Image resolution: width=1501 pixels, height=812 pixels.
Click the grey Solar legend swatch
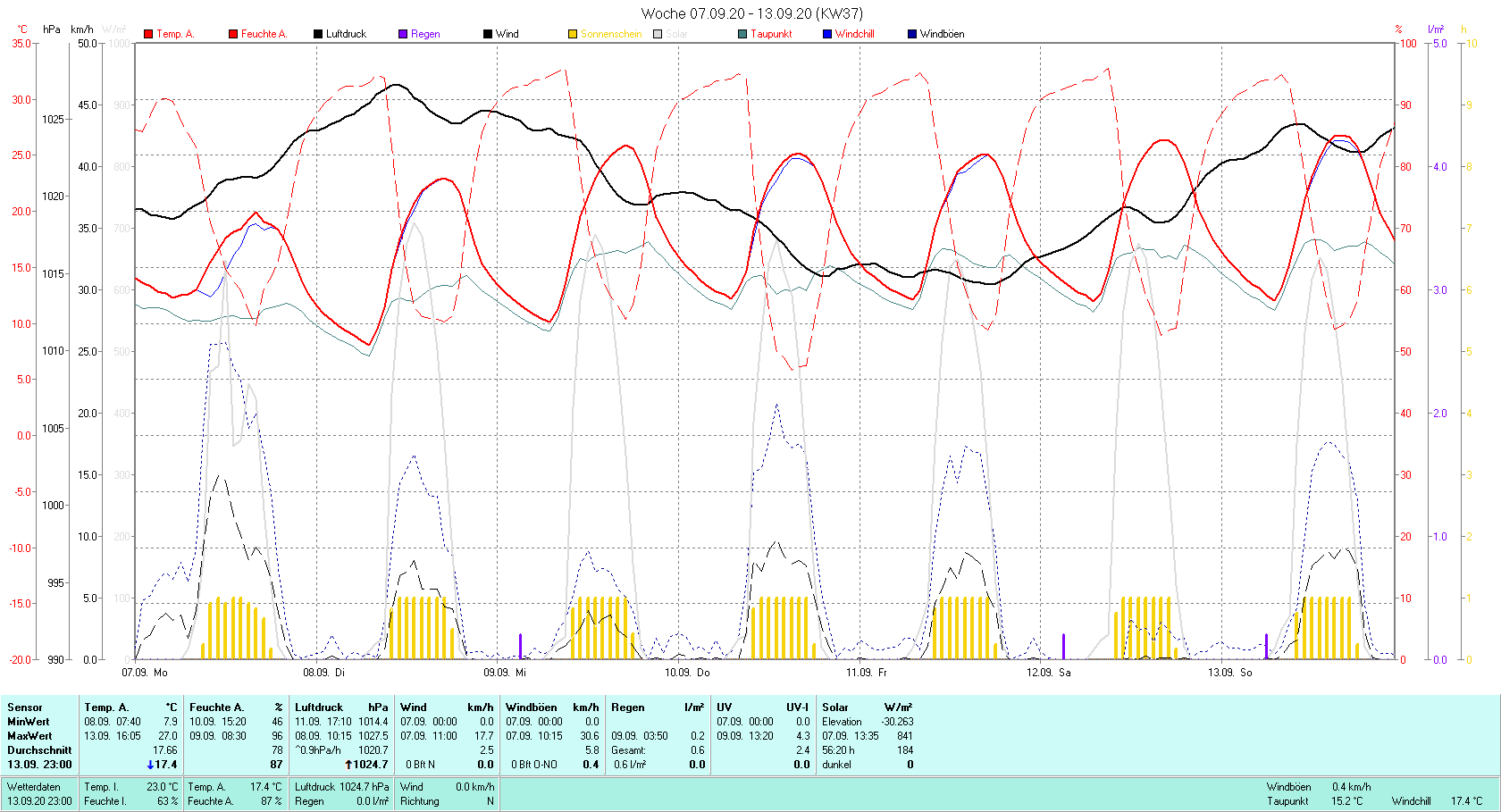[658, 34]
